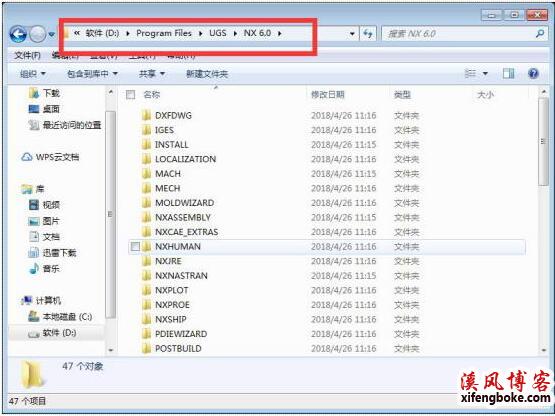Click the search magnifier icon
555x416 pixels.
coord(540,34)
